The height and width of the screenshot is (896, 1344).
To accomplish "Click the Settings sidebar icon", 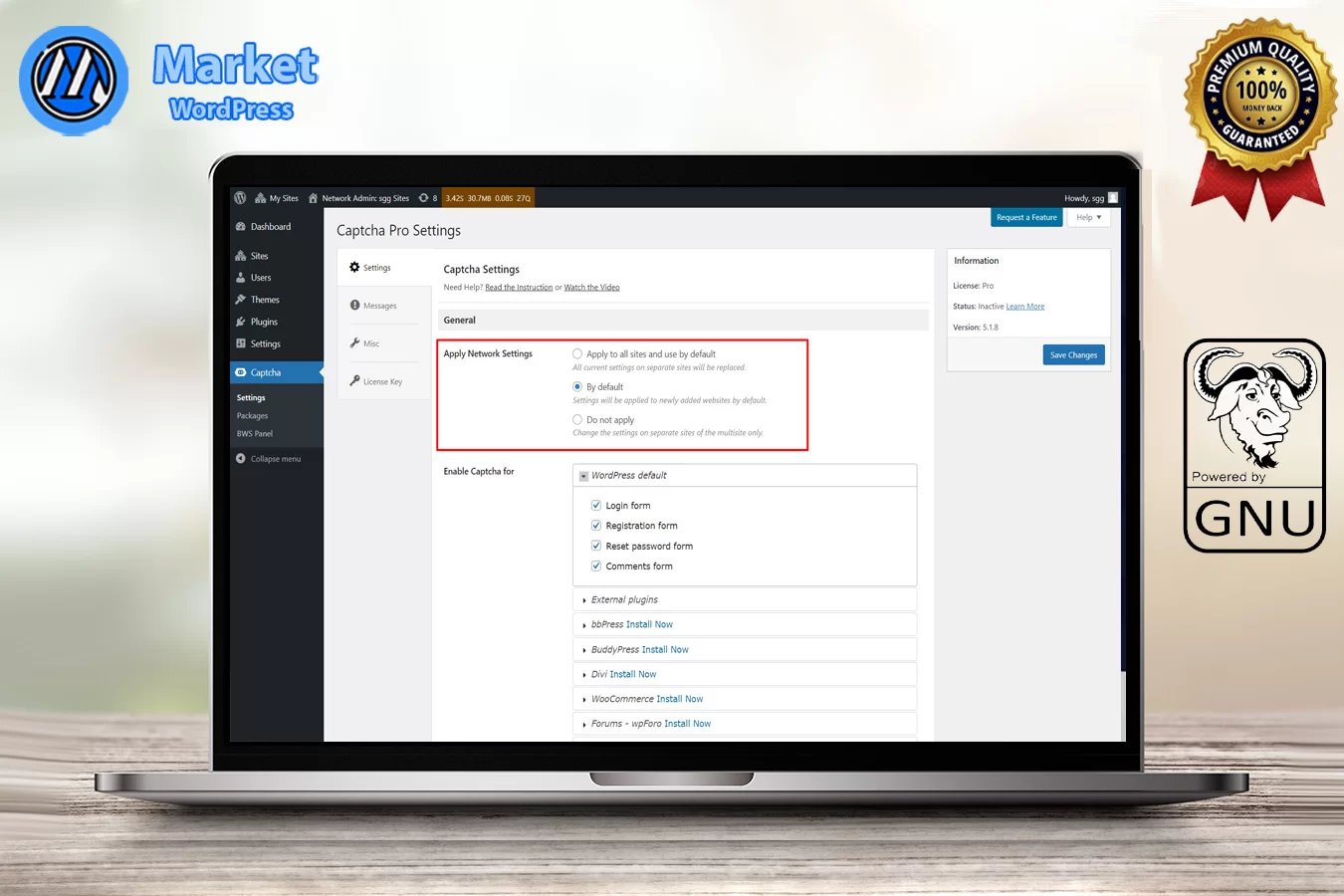I will [x=241, y=343].
